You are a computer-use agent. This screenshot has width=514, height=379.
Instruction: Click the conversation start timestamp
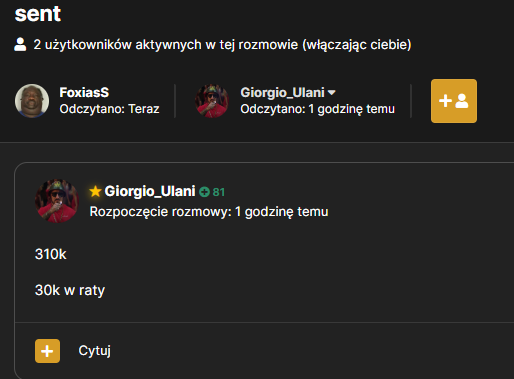[209, 212]
